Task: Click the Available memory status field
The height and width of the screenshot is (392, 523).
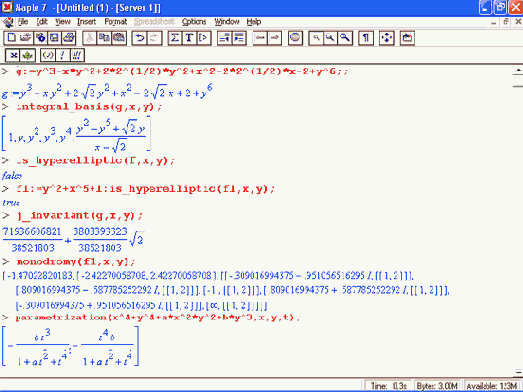Action: click(492, 386)
